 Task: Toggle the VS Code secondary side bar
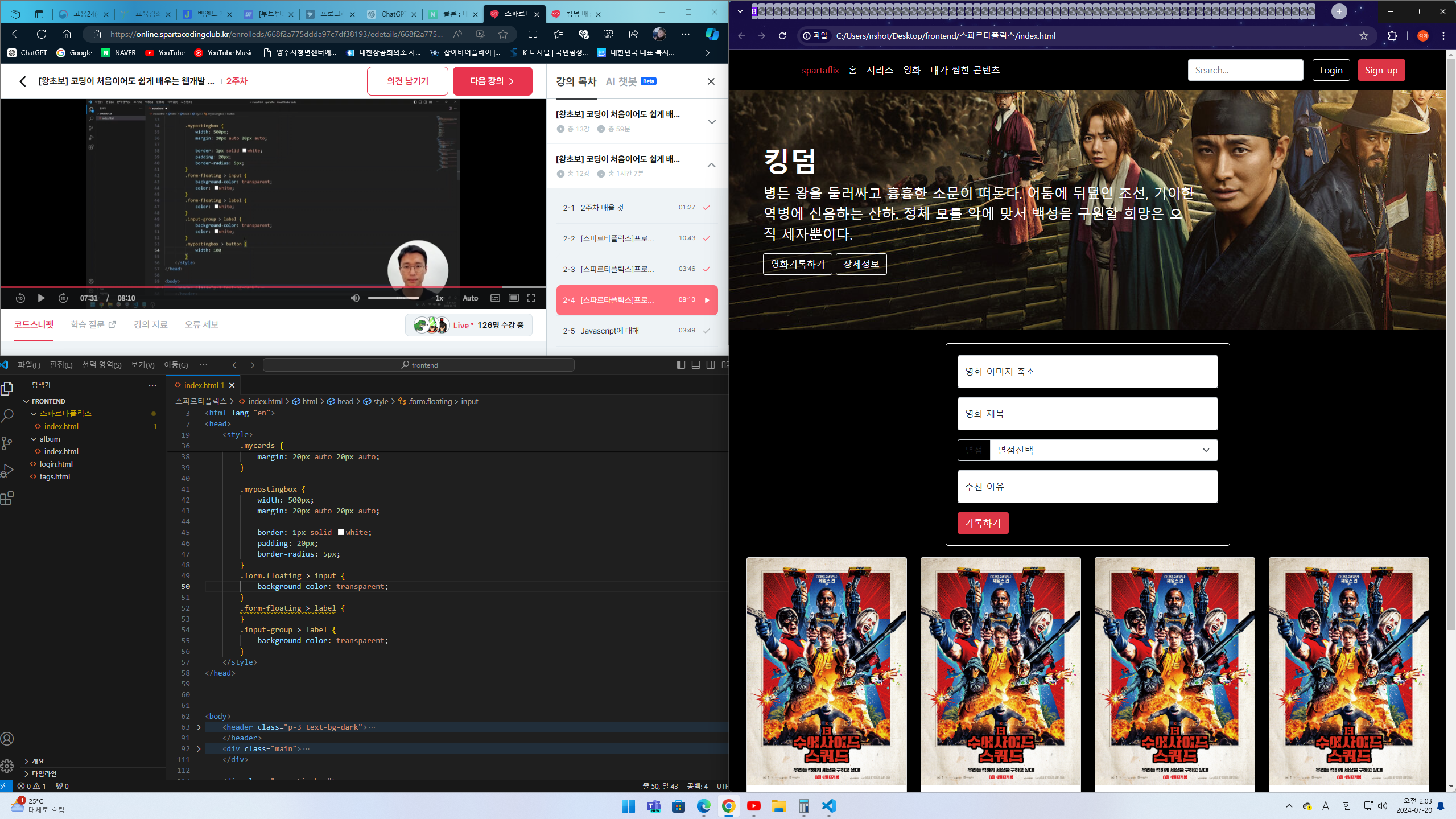click(x=711, y=365)
